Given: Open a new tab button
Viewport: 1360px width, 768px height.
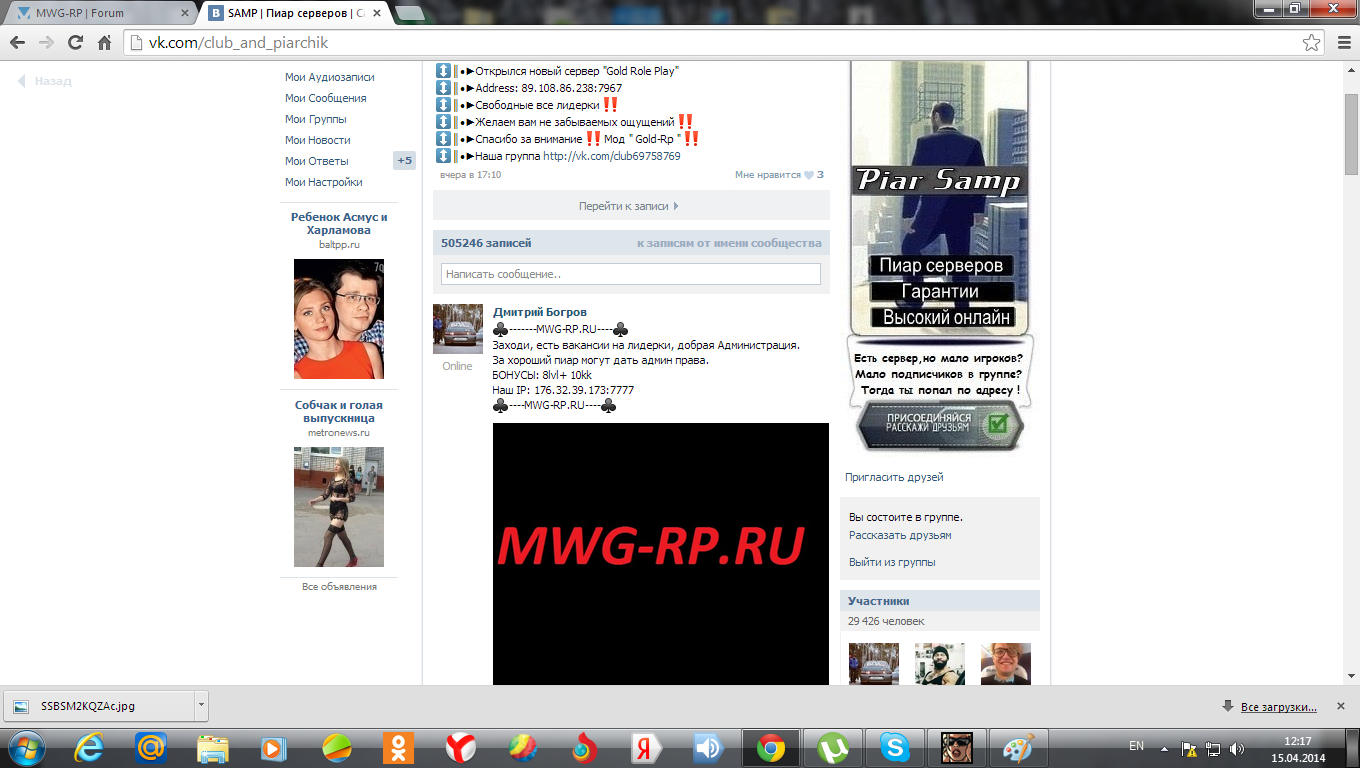Looking at the screenshot, I should [x=408, y=14].
